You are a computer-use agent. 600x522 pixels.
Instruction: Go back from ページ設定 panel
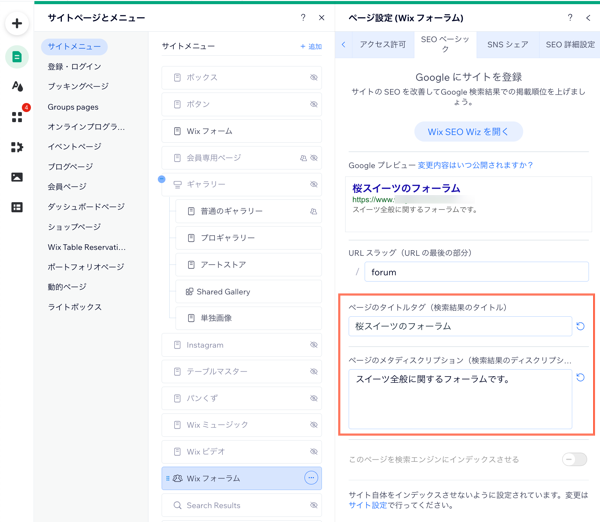coord(588,18)
